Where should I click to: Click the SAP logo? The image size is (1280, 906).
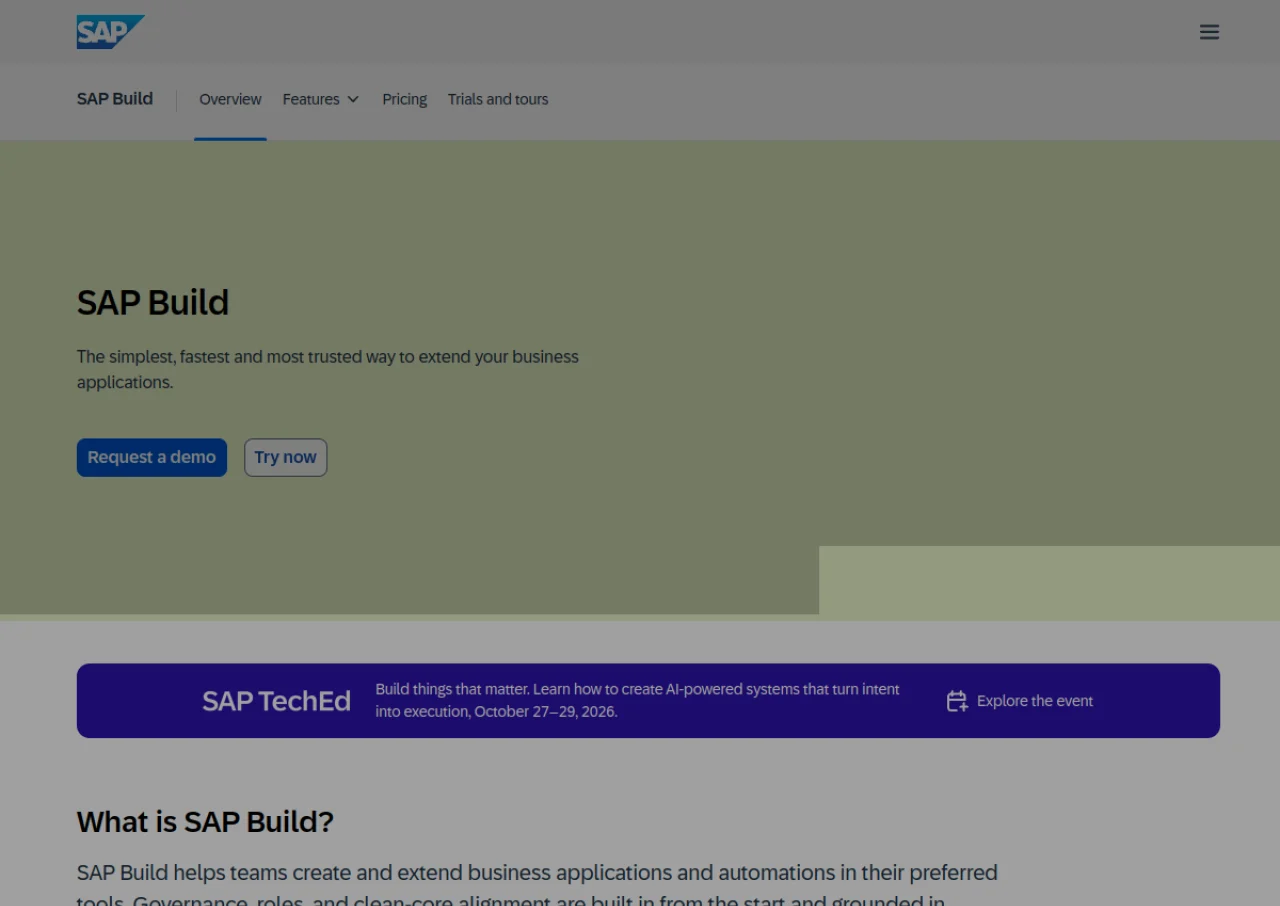(x=110, y=32)
